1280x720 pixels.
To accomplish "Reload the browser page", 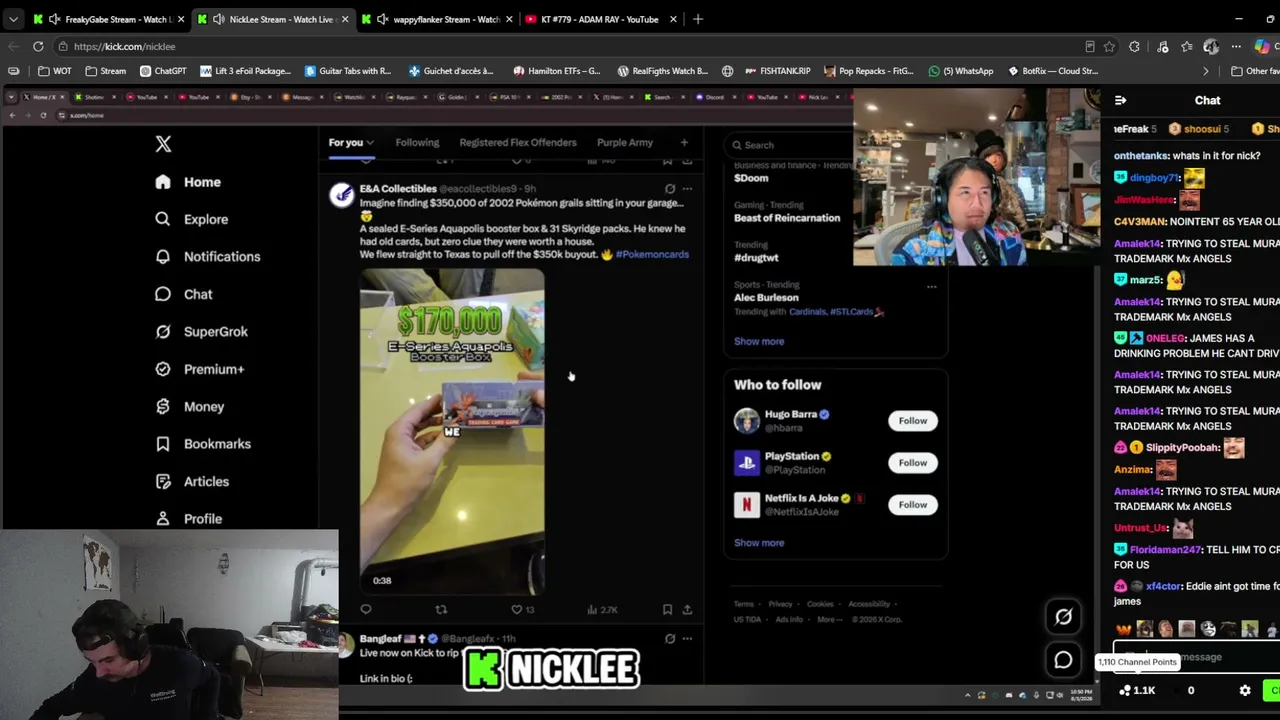I will coord(38,46).
